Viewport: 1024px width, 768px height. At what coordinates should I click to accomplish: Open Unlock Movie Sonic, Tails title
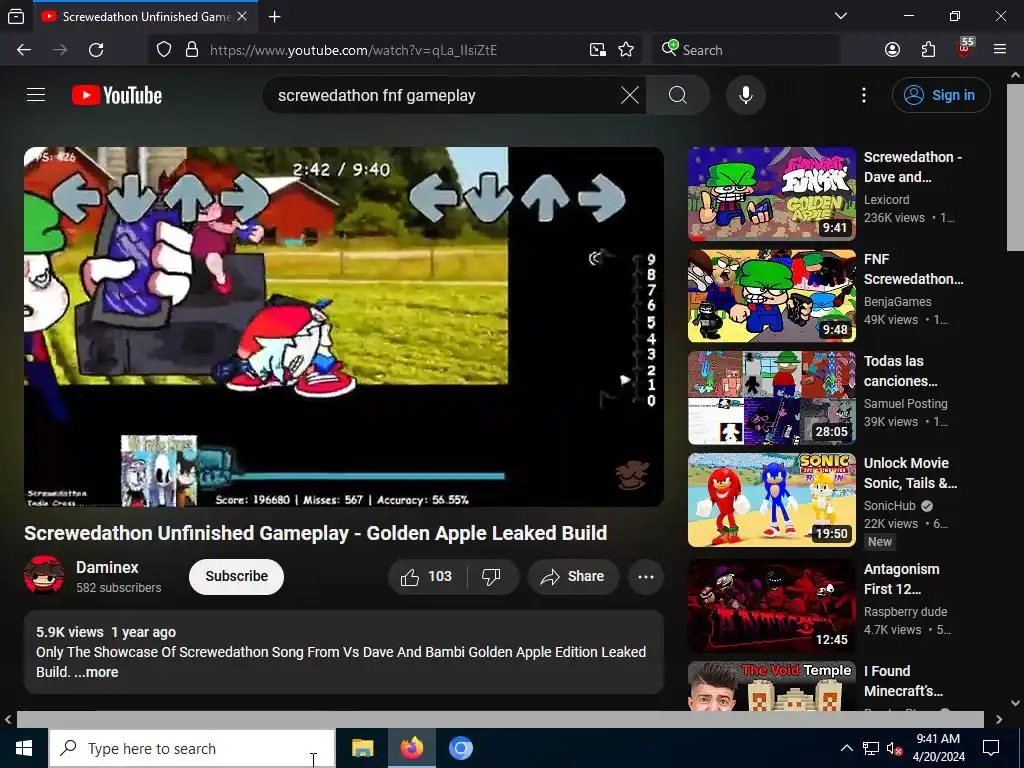[910, 473]
